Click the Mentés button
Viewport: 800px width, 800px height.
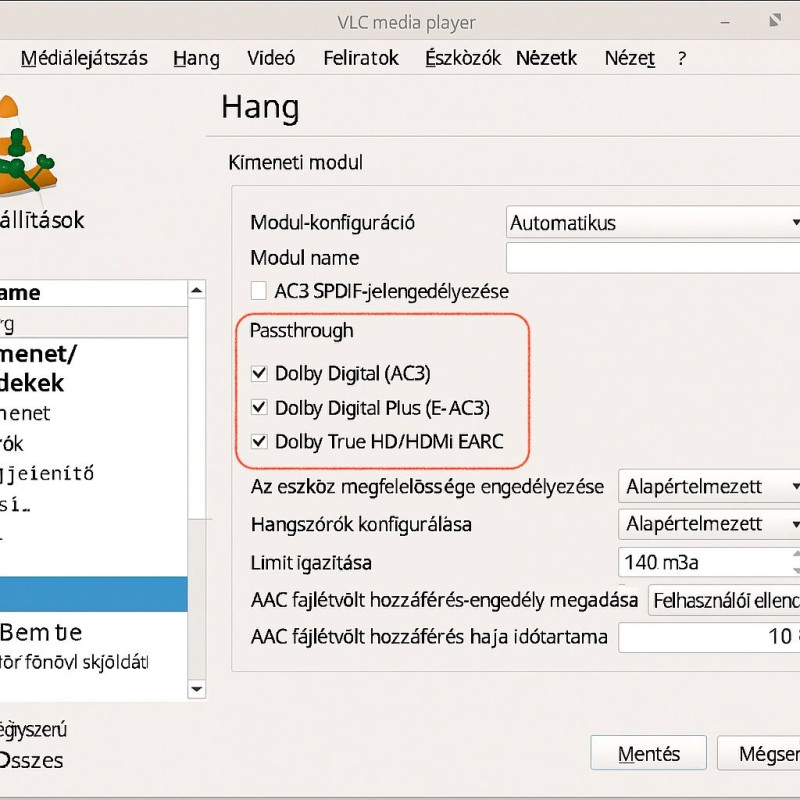648,754
